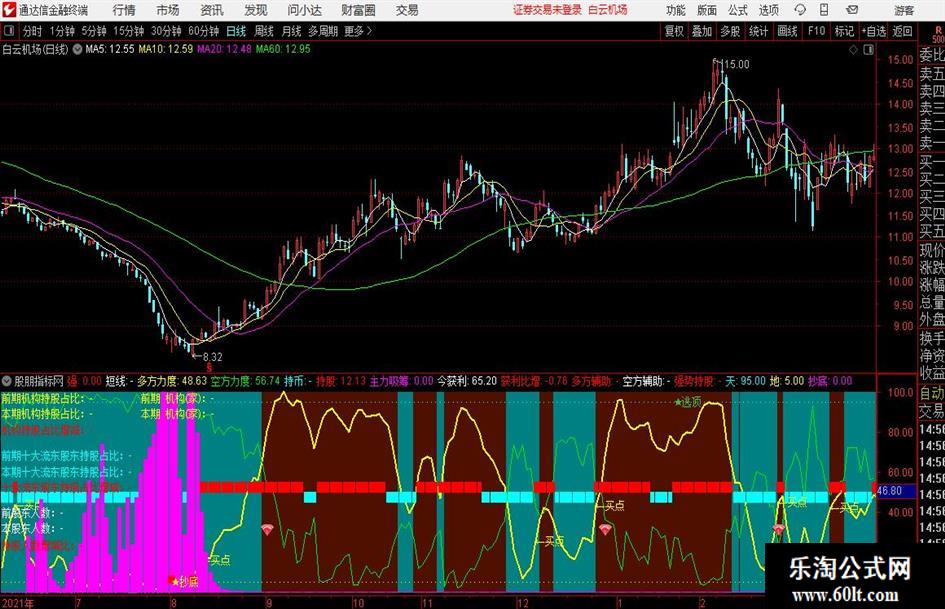The width and height of the screenshot is (945, 609).
Task: Open the customer service headset icon
Action: [800, 10]
